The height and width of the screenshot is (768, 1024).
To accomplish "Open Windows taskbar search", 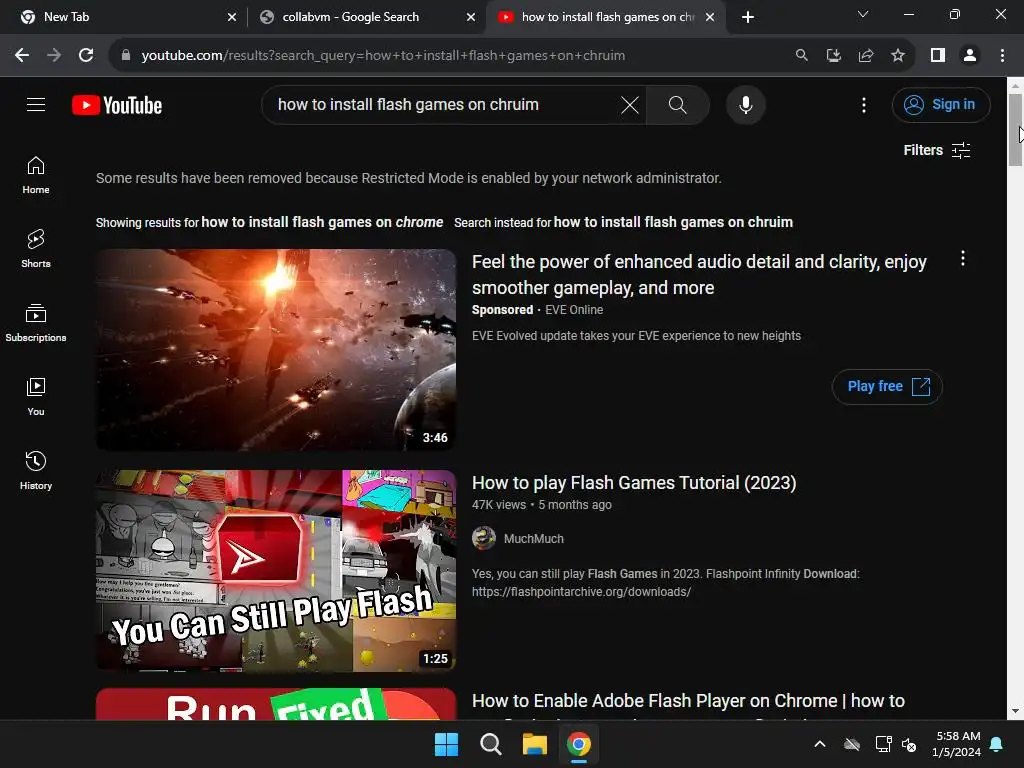I will click(490, 744).
